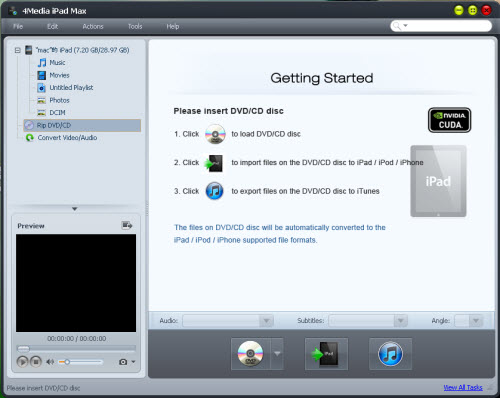This screenshot has width=500, height=398.
Task: Open the Actions menu
Action: tap(93, 26)
